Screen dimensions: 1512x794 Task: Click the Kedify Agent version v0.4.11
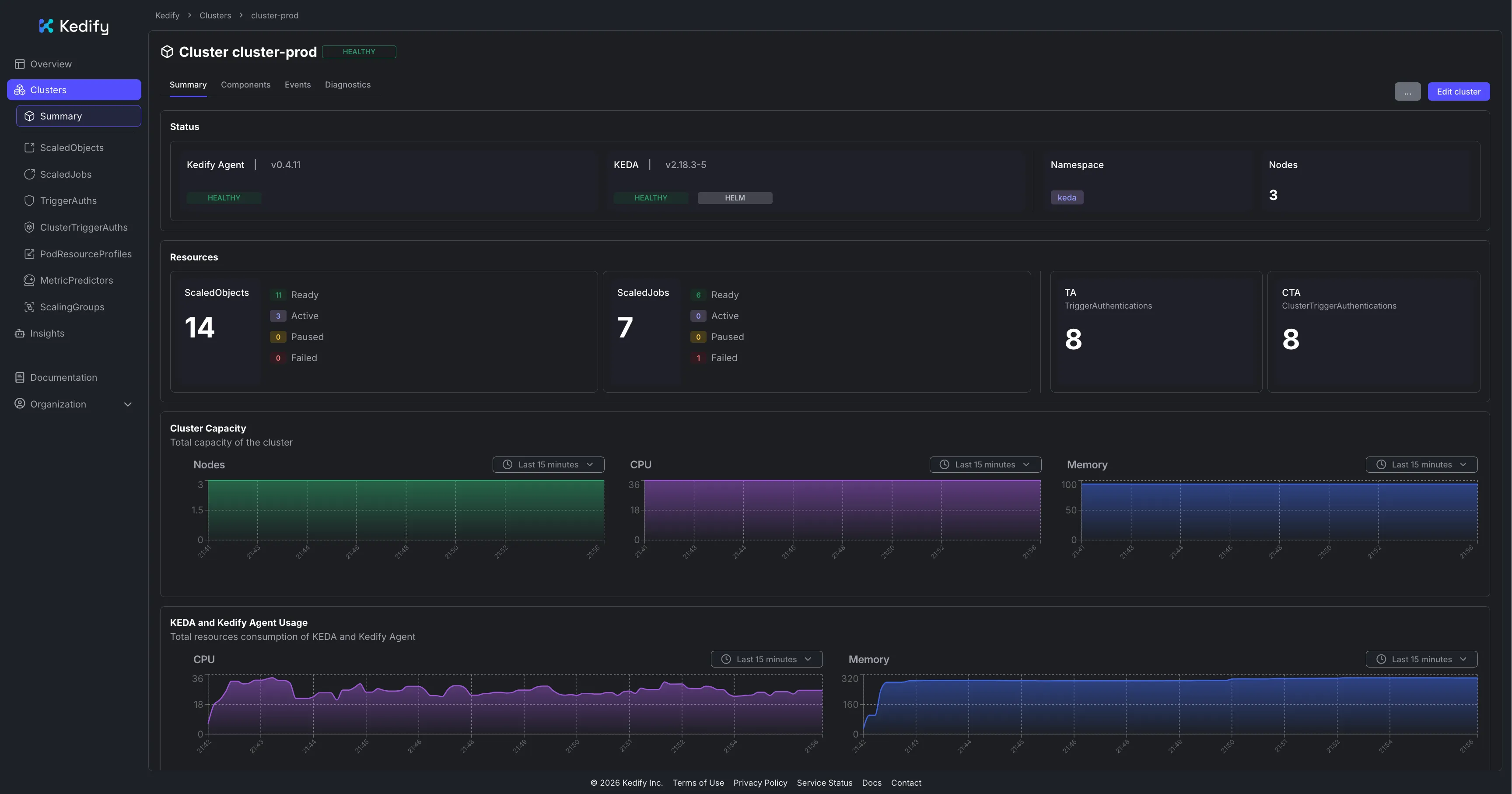285,165
